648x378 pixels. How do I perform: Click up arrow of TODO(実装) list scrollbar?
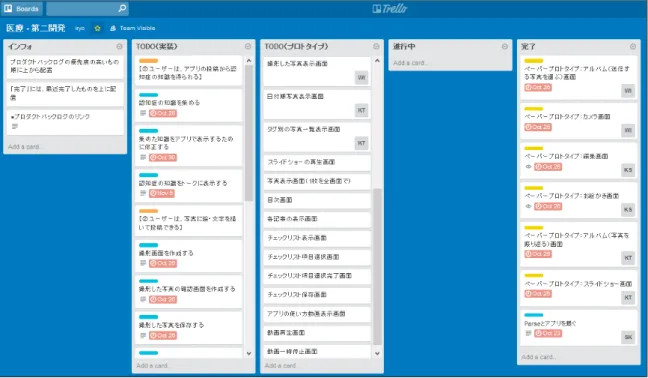pos(249,61)
